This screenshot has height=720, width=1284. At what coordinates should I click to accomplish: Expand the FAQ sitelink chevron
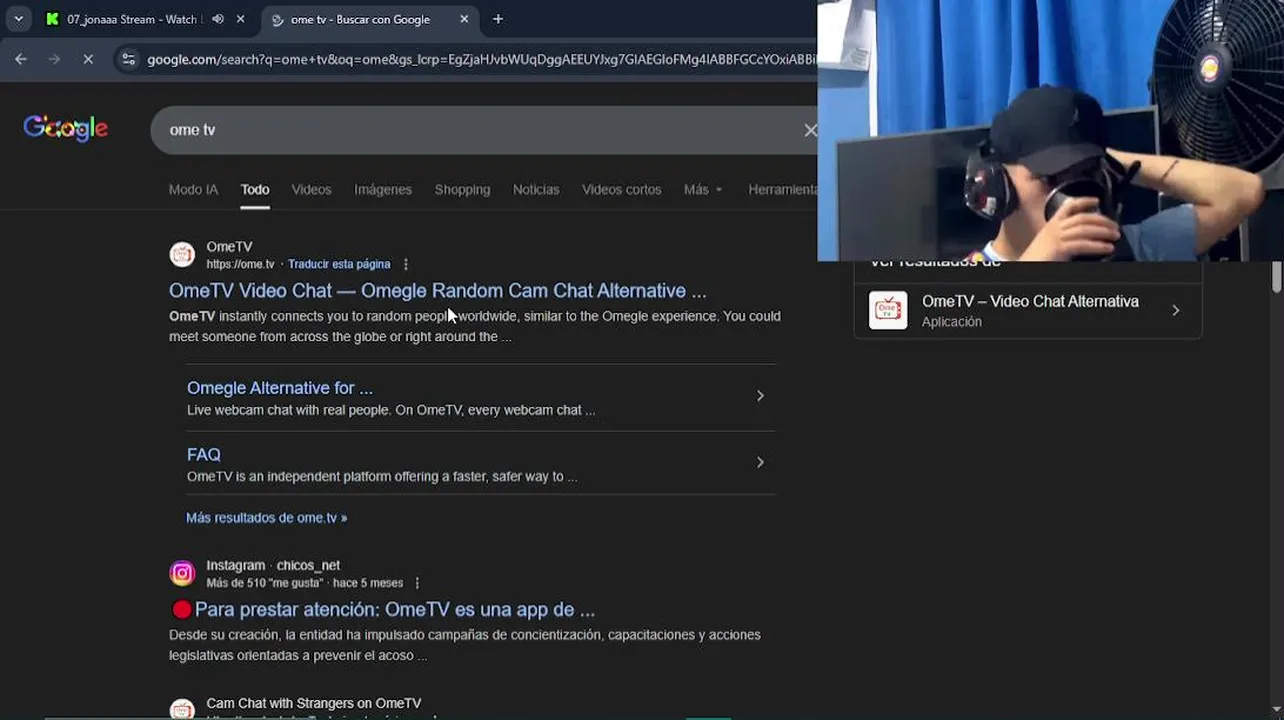click(760, 462)
